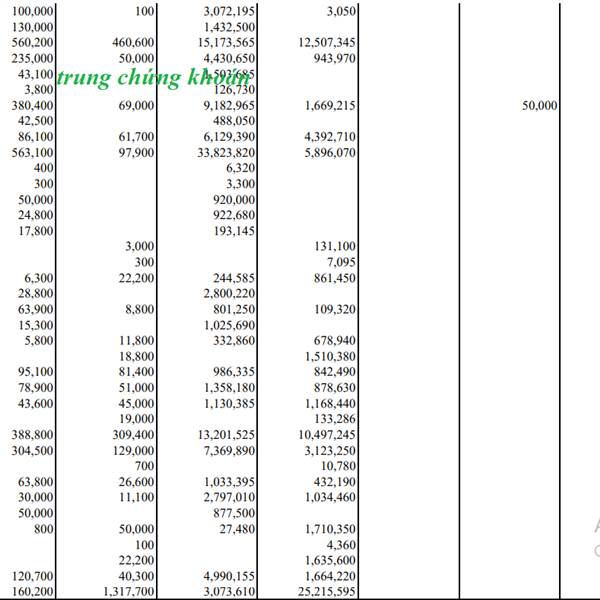This screenshot has width=600, height=600.
Task: Select the value 1,432,500
Action: click(x=229, y=27)
